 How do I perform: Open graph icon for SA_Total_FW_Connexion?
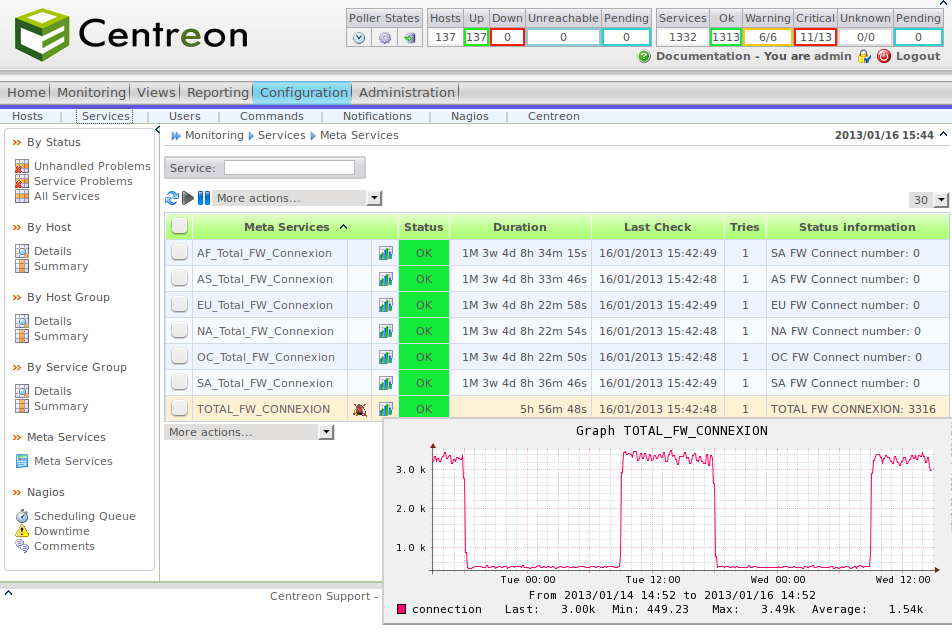click(386, 384)
